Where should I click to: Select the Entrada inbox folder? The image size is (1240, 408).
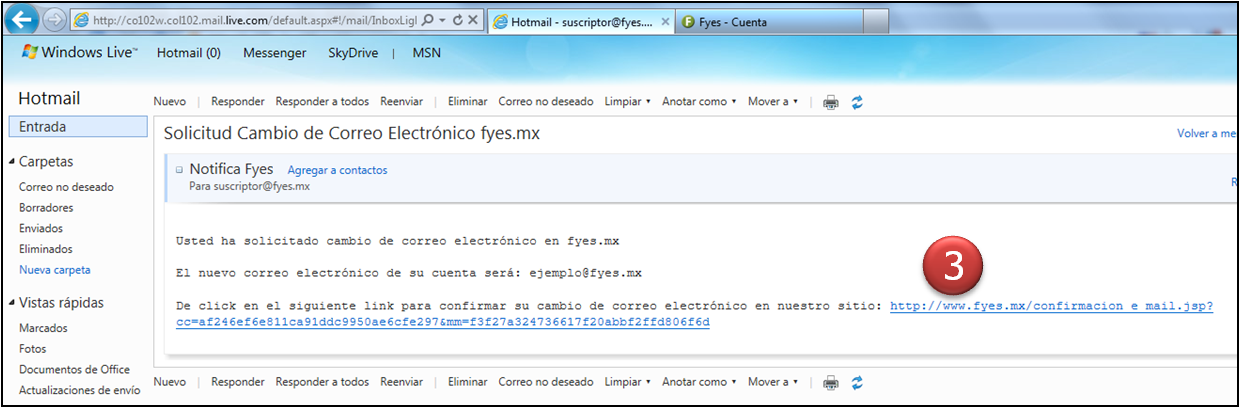[x=77, y=127]
